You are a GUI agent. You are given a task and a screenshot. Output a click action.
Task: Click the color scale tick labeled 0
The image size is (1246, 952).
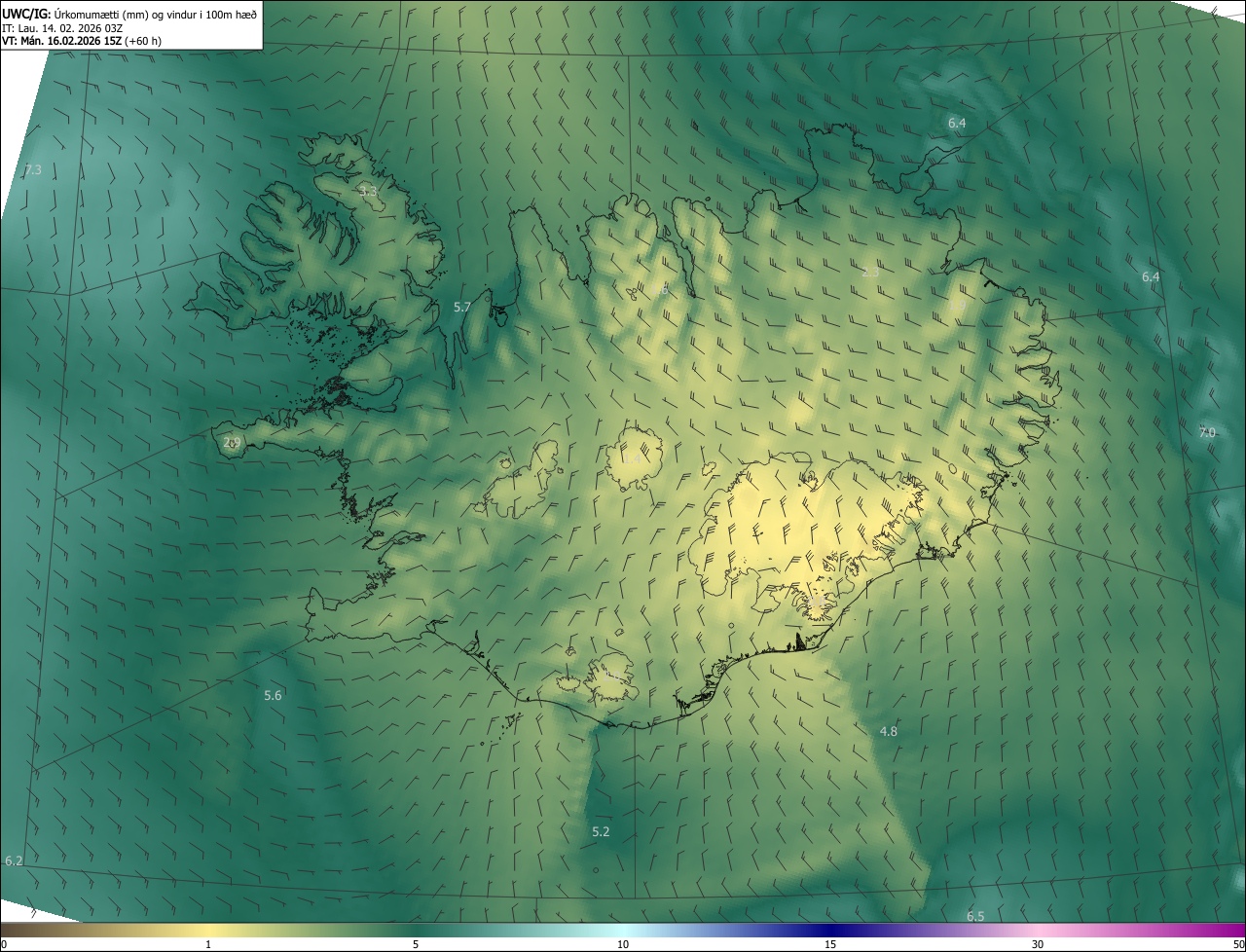pyautogui.click(x=4, y=944)
